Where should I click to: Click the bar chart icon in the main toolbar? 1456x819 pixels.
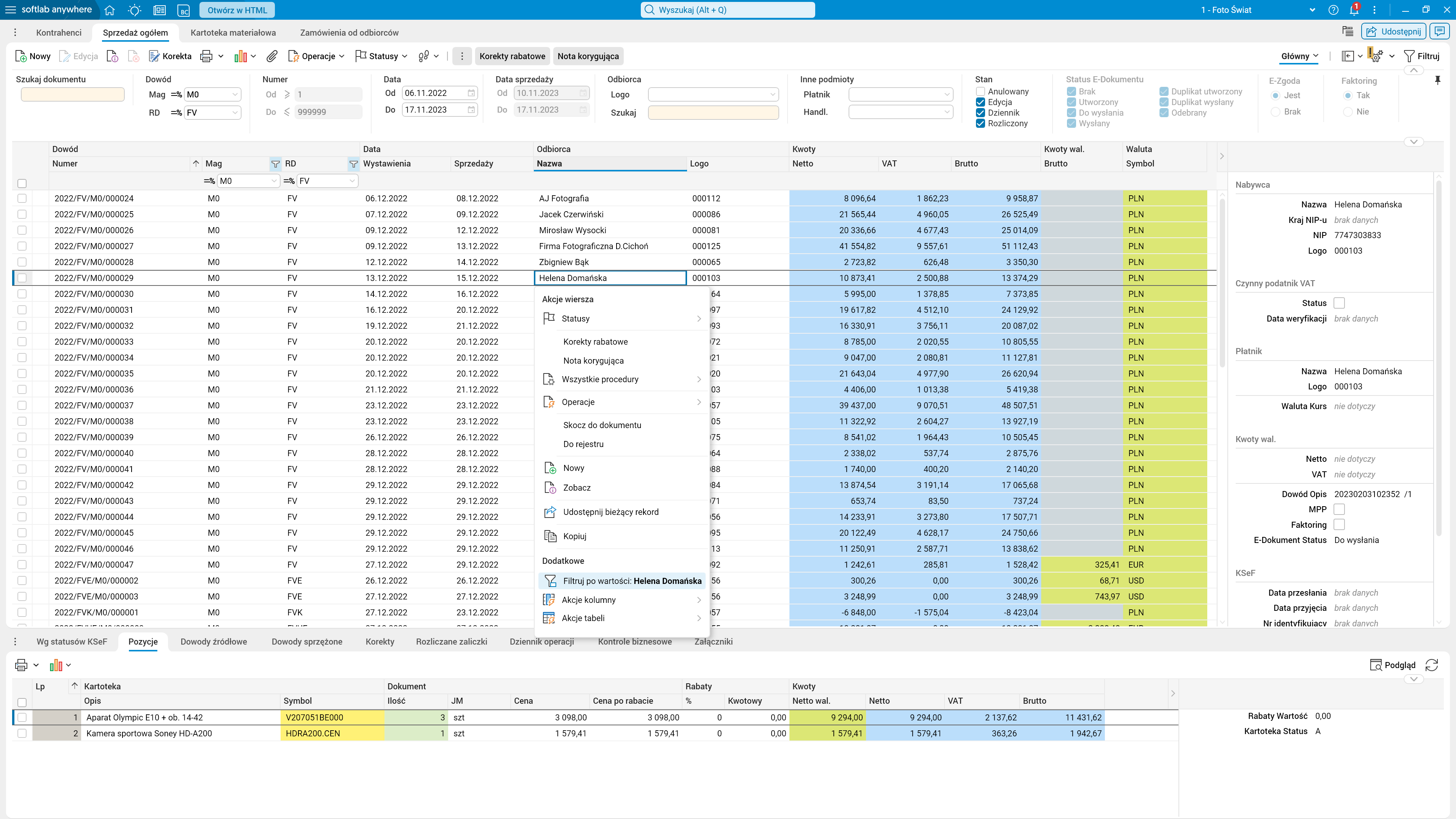tap(241, 56)
